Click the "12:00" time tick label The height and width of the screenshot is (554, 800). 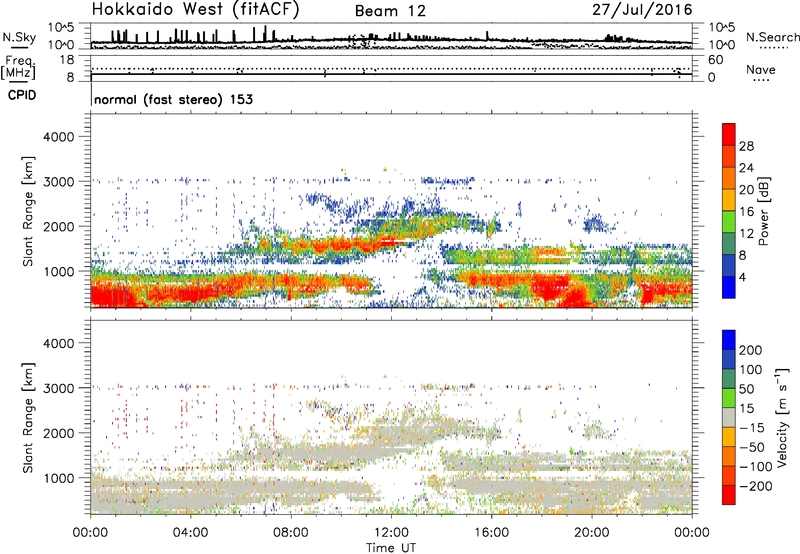(391, 533)
